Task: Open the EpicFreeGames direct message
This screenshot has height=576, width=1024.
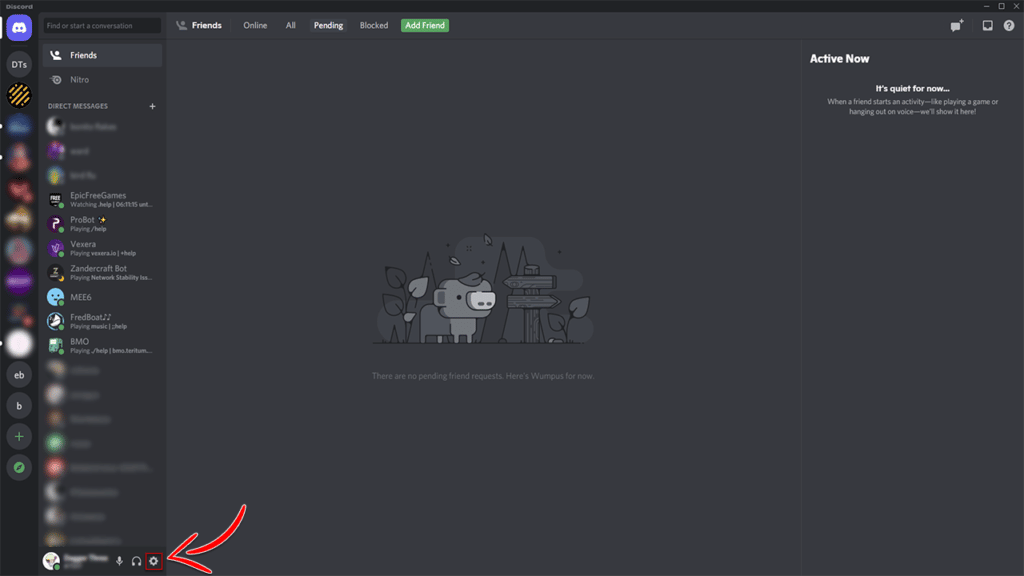Action: click(x=100, y=200)
